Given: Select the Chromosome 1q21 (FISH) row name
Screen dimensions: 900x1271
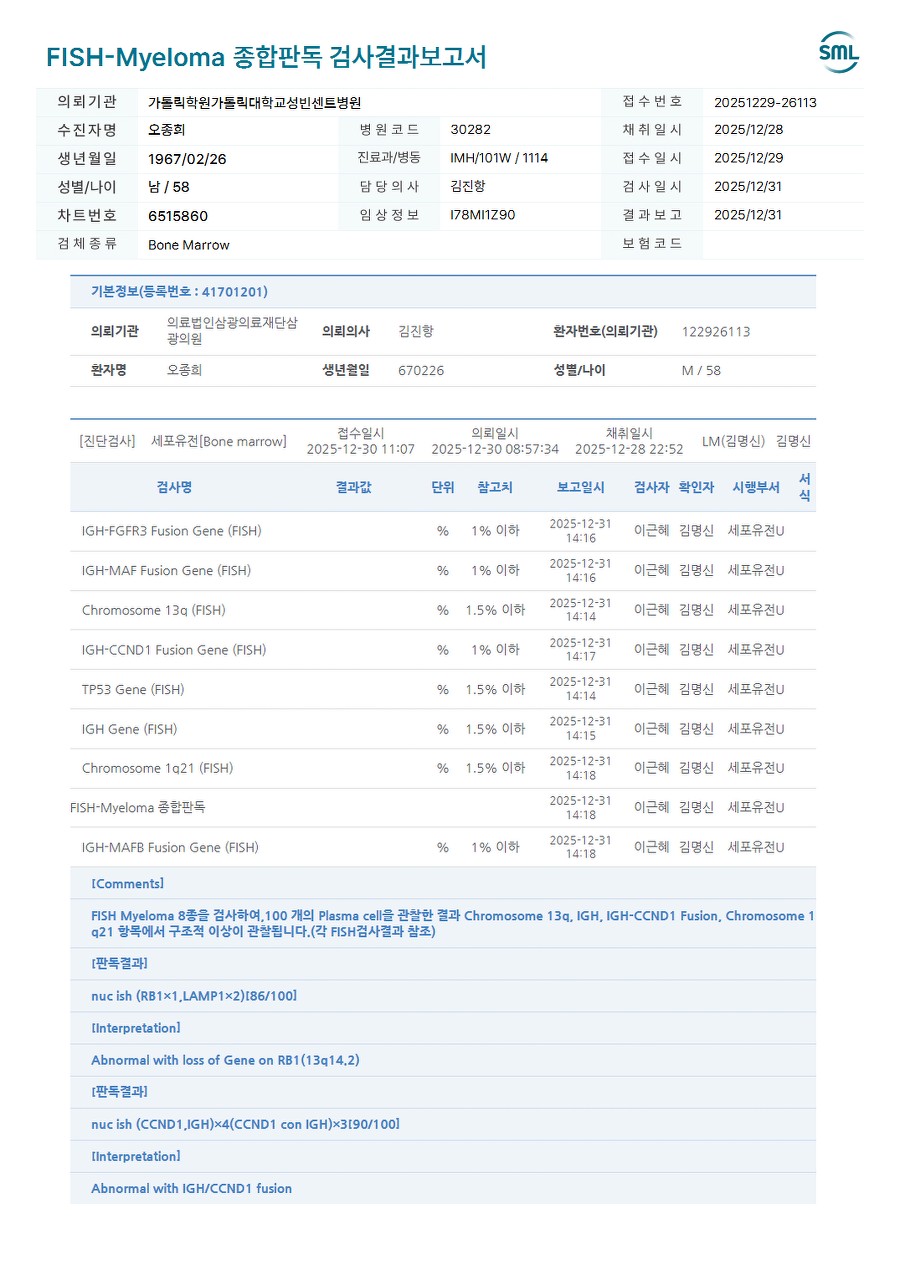Looking at the screenshot, I should [157, 769].
